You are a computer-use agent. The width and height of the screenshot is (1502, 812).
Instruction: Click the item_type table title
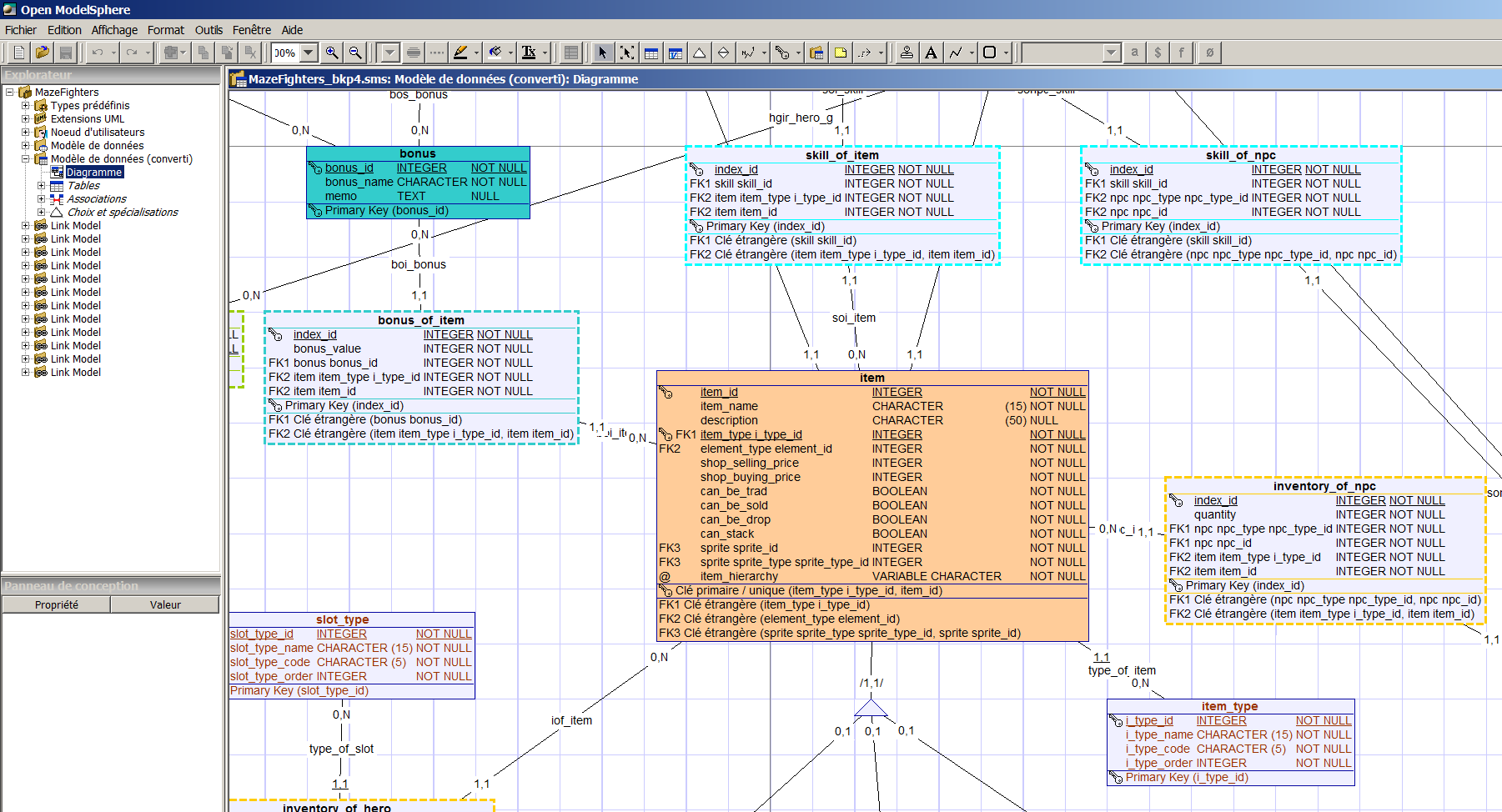(1230, 706)
